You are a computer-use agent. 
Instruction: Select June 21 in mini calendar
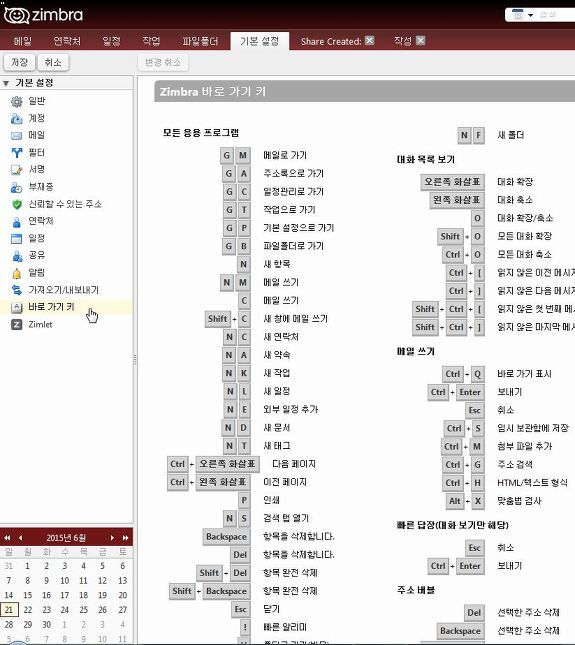(9, 610)
